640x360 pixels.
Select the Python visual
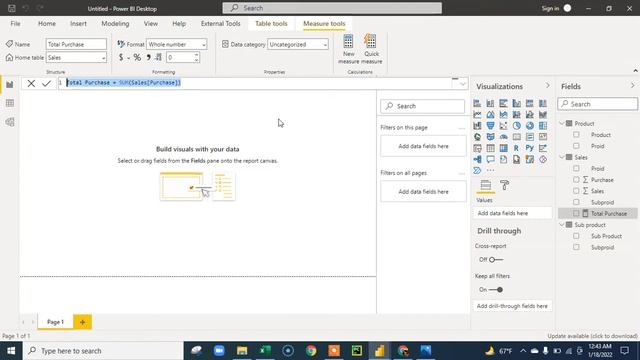(x=529, y=148)
